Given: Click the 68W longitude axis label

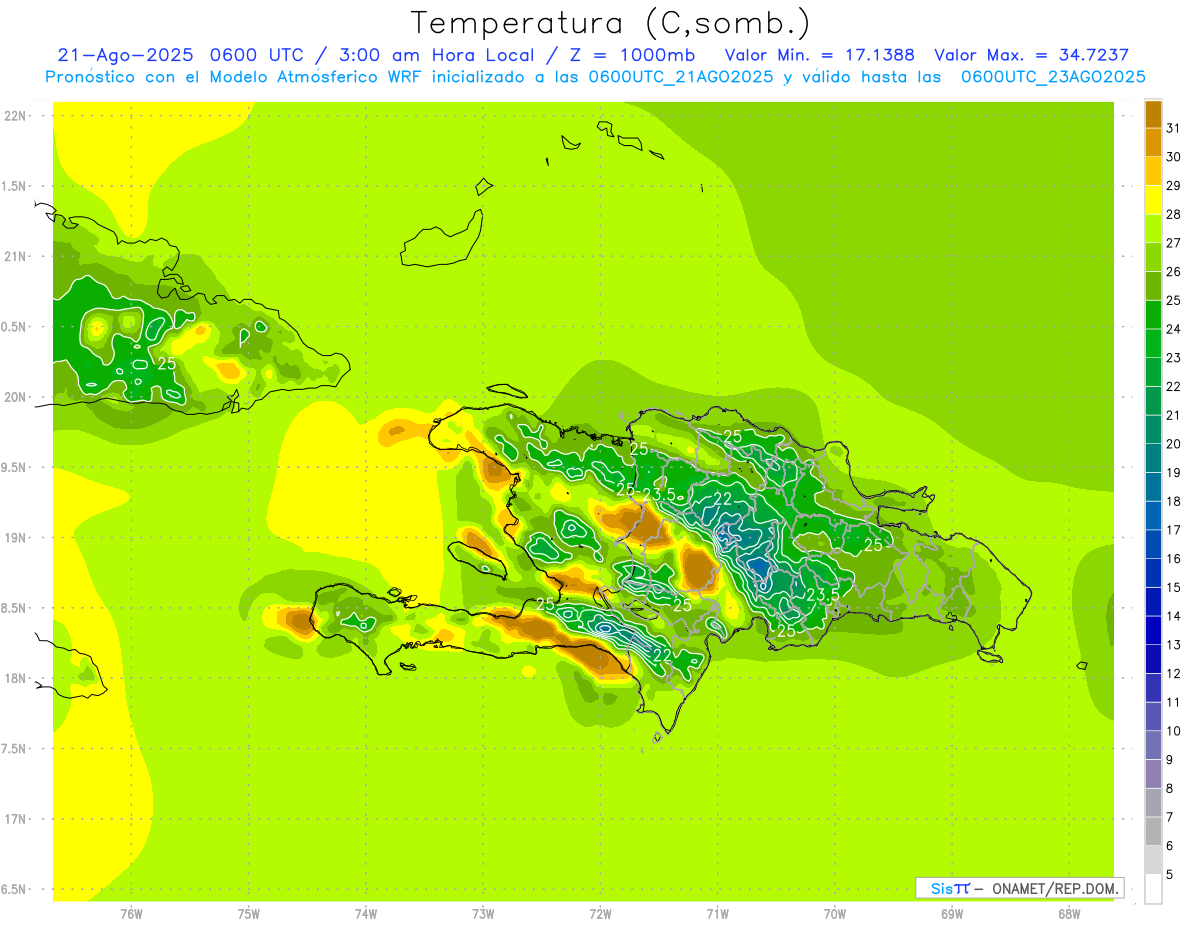Looking at the screenshot, I should tap(1069, 914).
